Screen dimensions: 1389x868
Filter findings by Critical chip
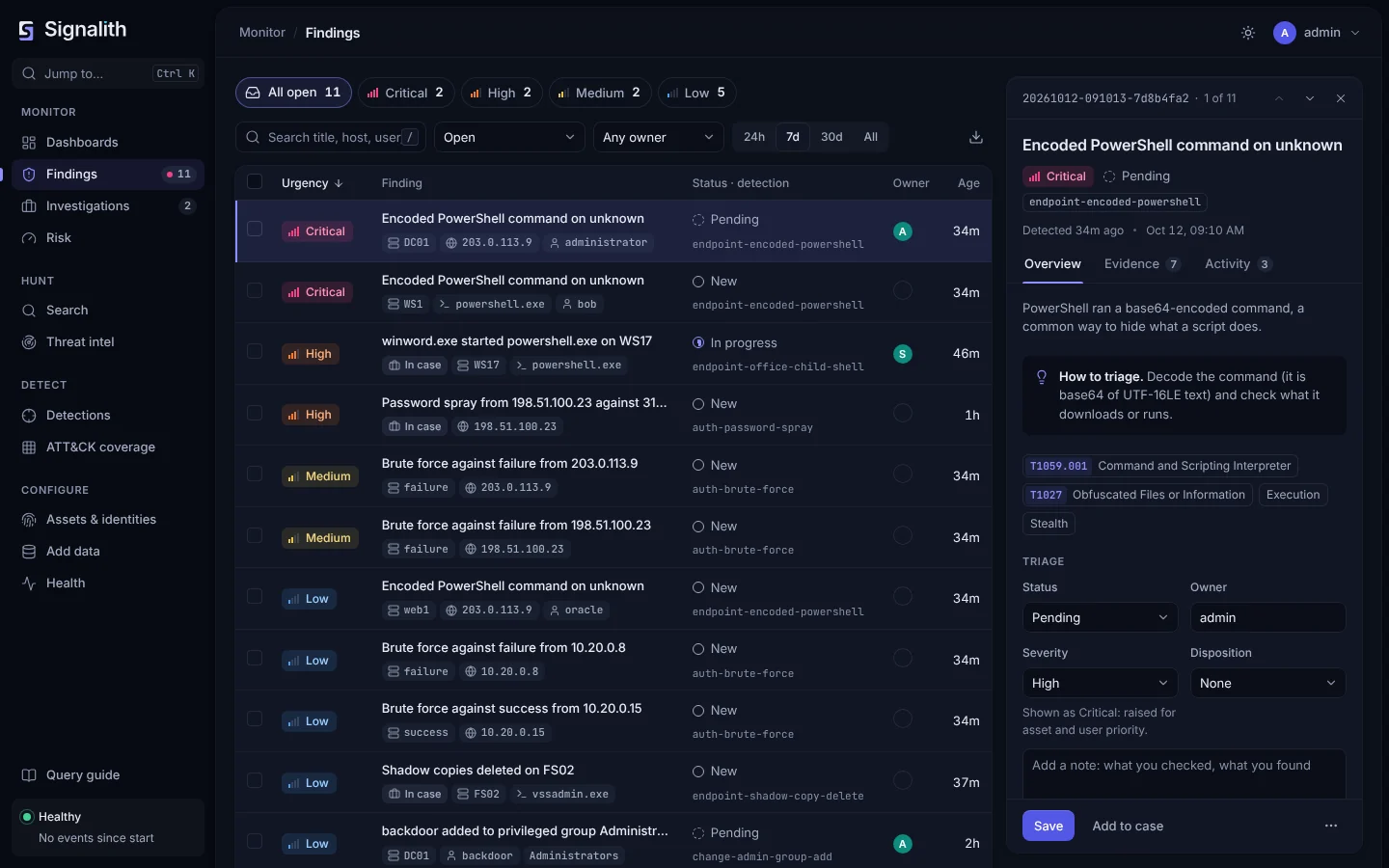[405, 93]
